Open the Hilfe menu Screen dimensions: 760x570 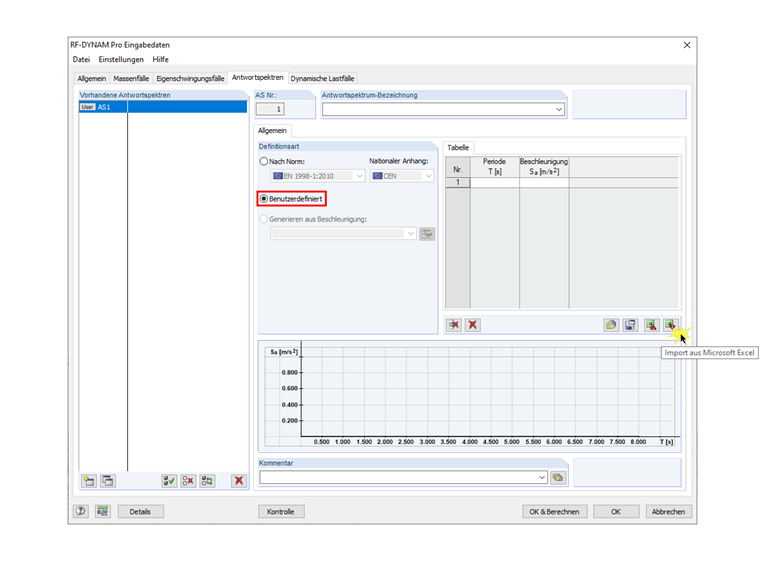point(160,59)
